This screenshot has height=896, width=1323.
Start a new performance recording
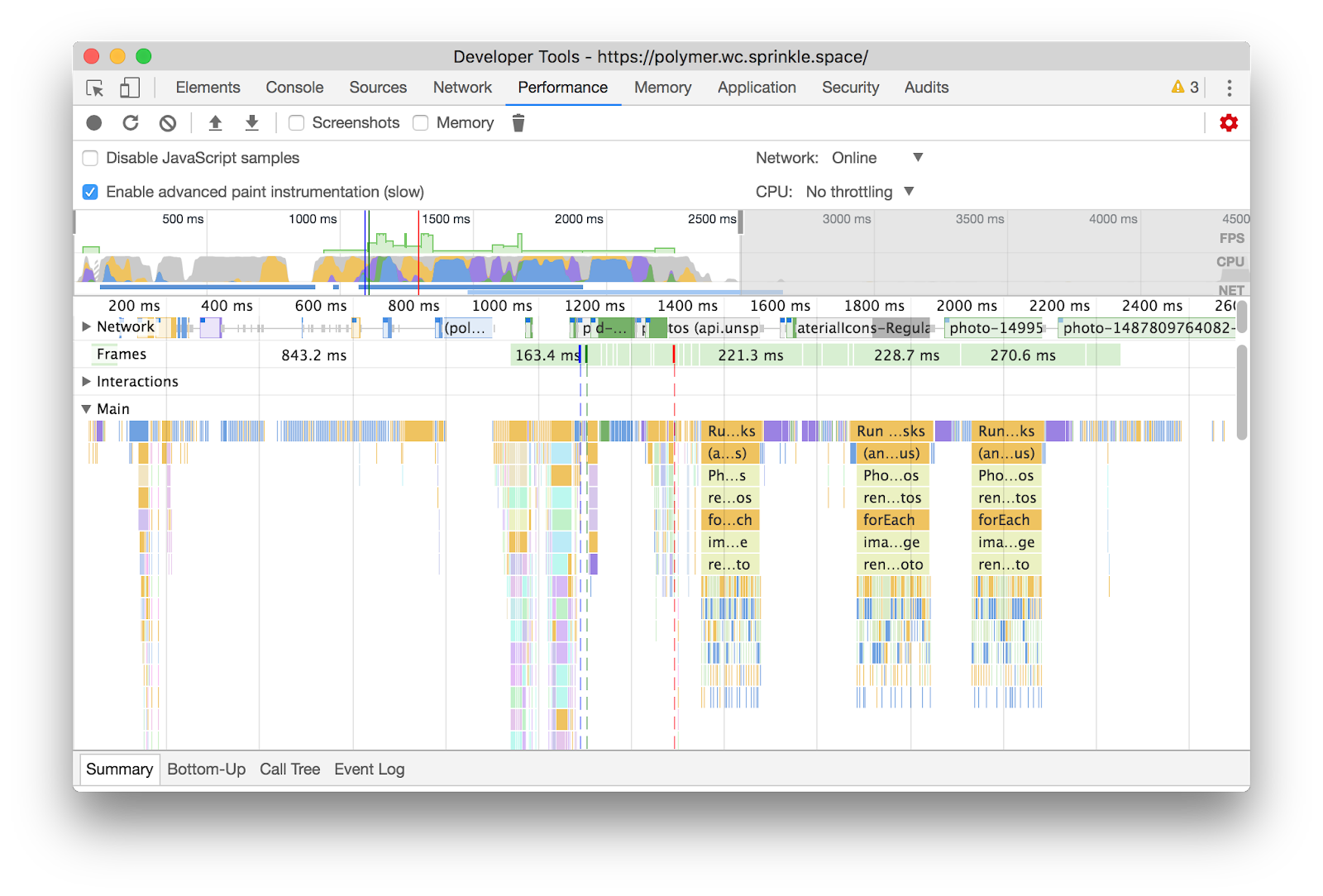click(94, 122)
